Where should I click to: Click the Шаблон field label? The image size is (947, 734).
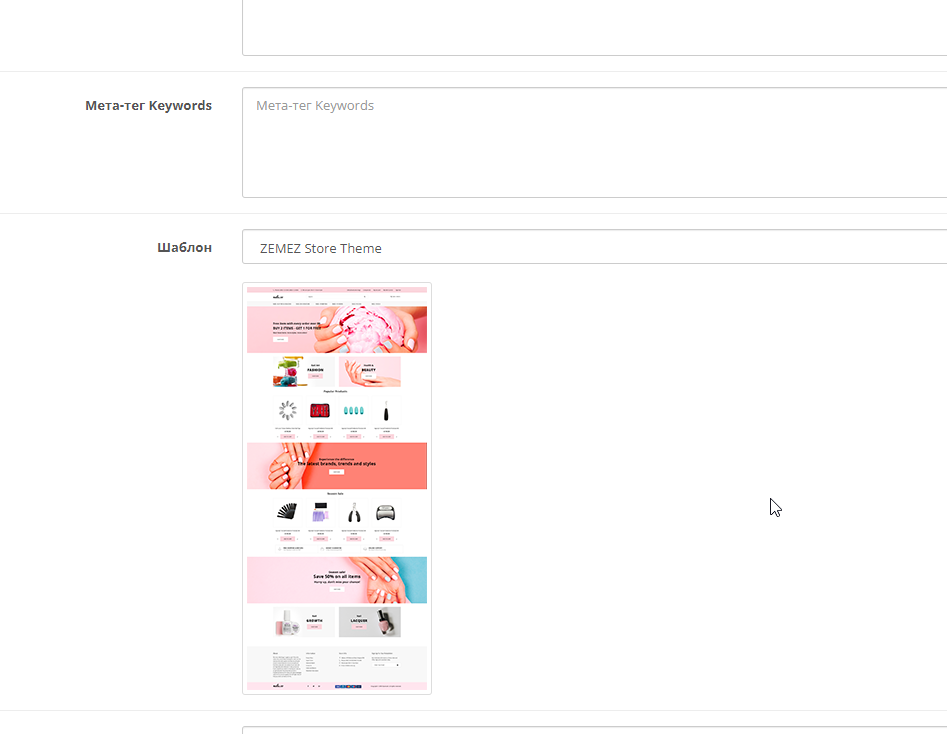pos(184,247)
